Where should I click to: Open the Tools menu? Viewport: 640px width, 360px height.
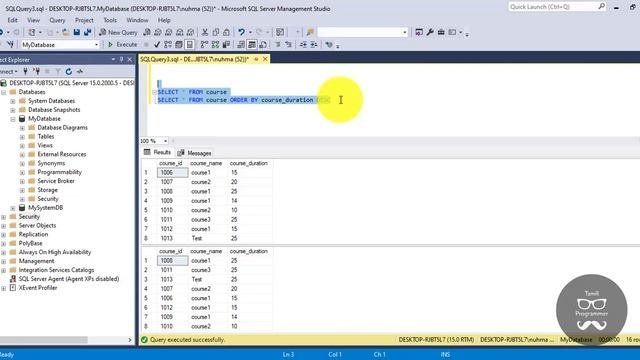click(x=110, y=20)
